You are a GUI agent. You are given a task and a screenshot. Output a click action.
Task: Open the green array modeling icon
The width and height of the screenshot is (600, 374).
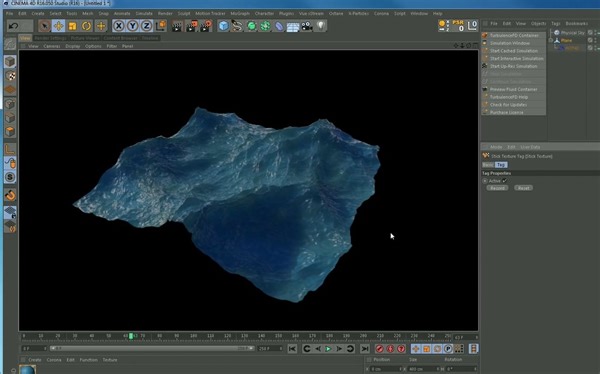point(265,26)
